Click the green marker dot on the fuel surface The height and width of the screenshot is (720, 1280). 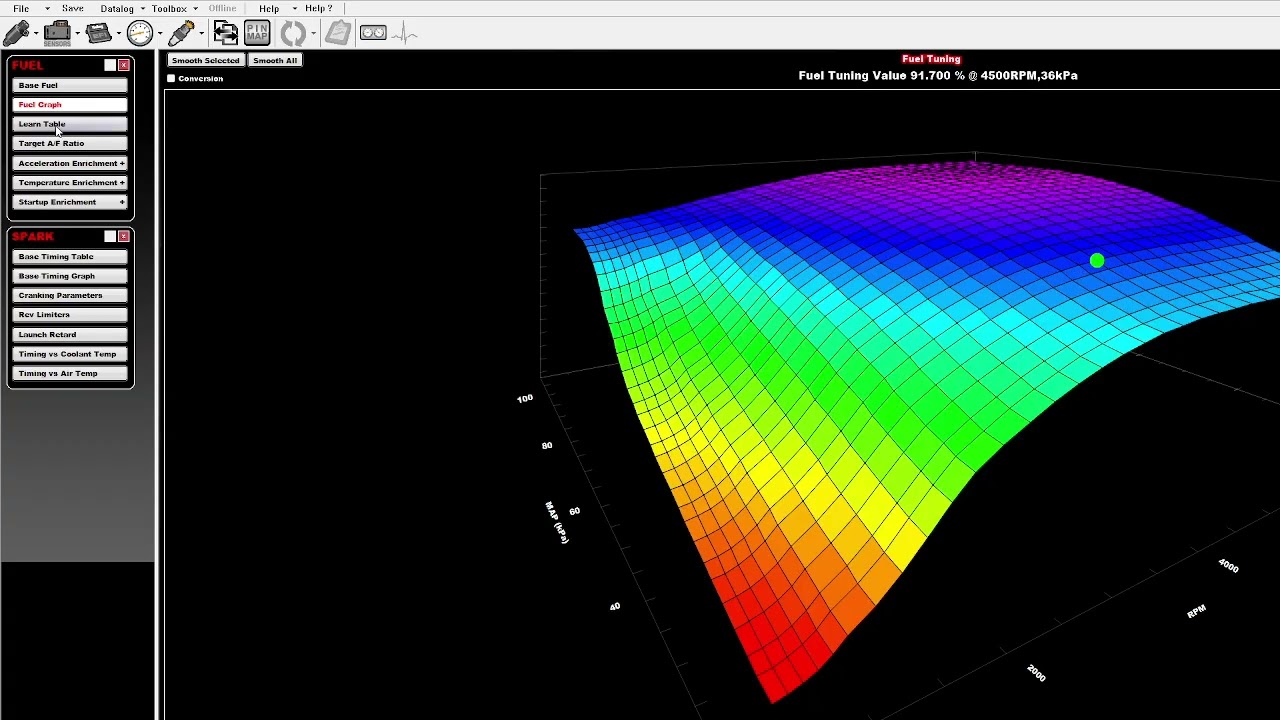pyautogui.click(x=1097, y=261)
